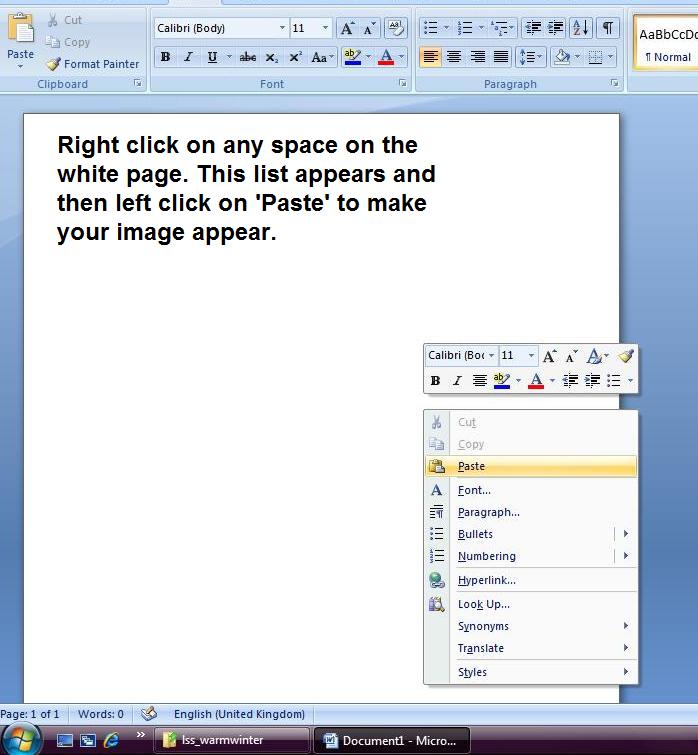Image resolution: width=698 pixels, height=755 pixels.
Task: Click English (United Kingdom) language indicator
Action: [239, 714]
